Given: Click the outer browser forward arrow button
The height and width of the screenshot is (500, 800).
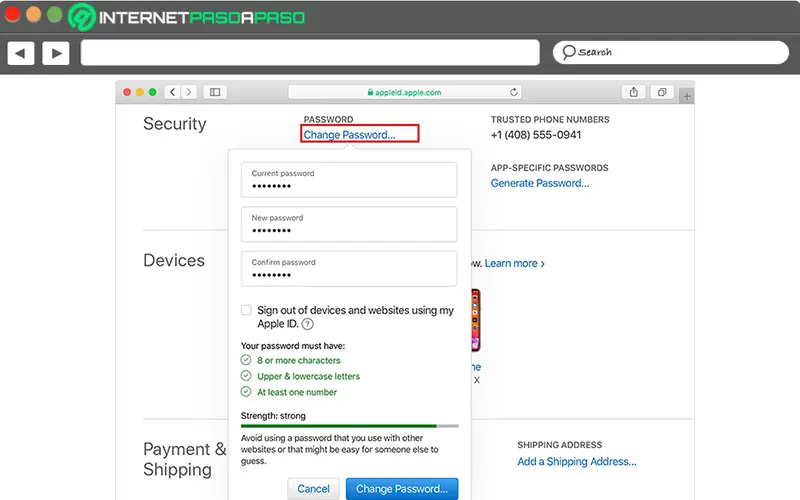Looking at the screenshot, I should point(56,53).
